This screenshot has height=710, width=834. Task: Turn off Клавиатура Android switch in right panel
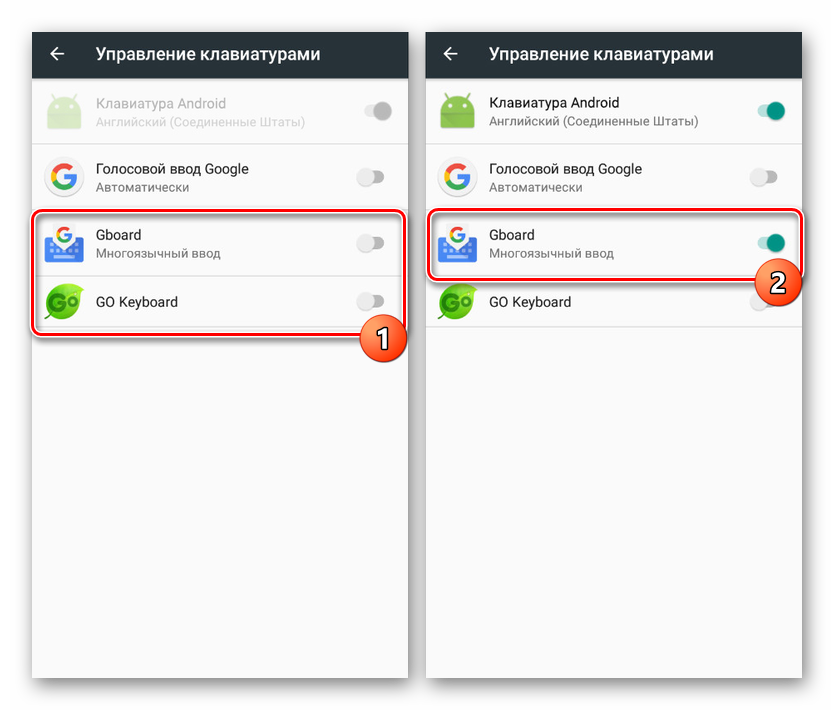click(x=771, y=111)
